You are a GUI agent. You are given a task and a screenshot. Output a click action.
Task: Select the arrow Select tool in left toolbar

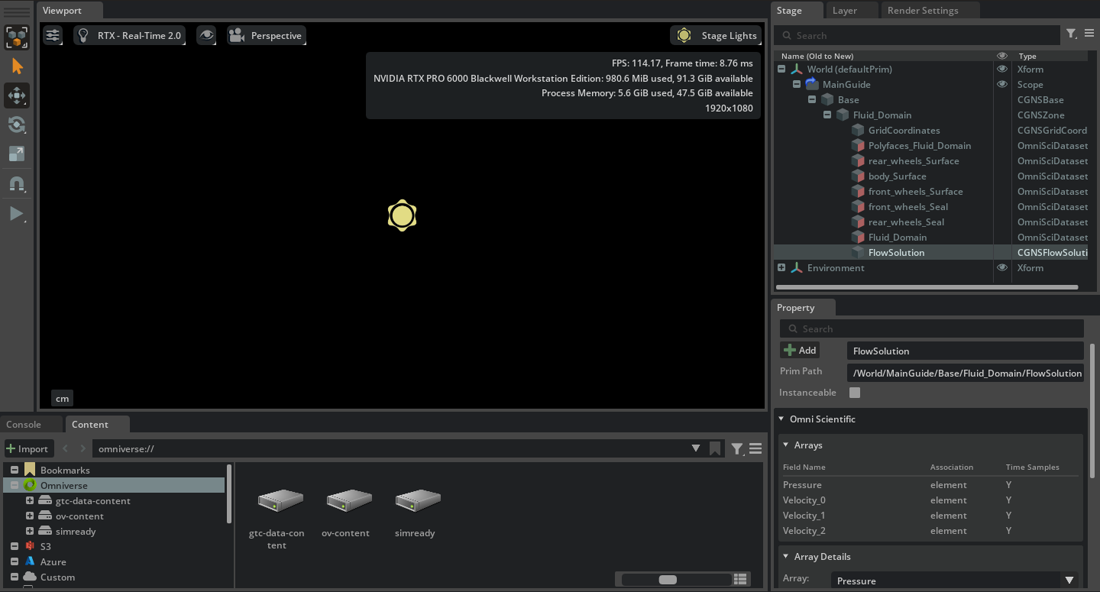point(17,67)
